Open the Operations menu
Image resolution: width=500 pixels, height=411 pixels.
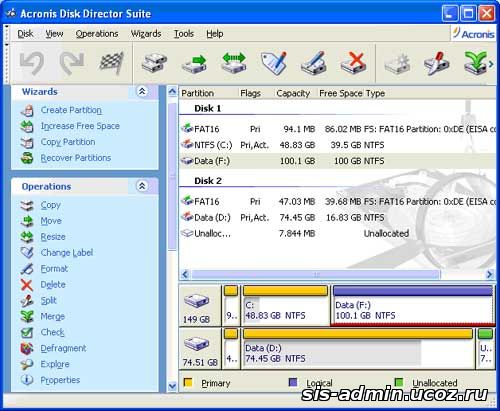pos(97,34)
